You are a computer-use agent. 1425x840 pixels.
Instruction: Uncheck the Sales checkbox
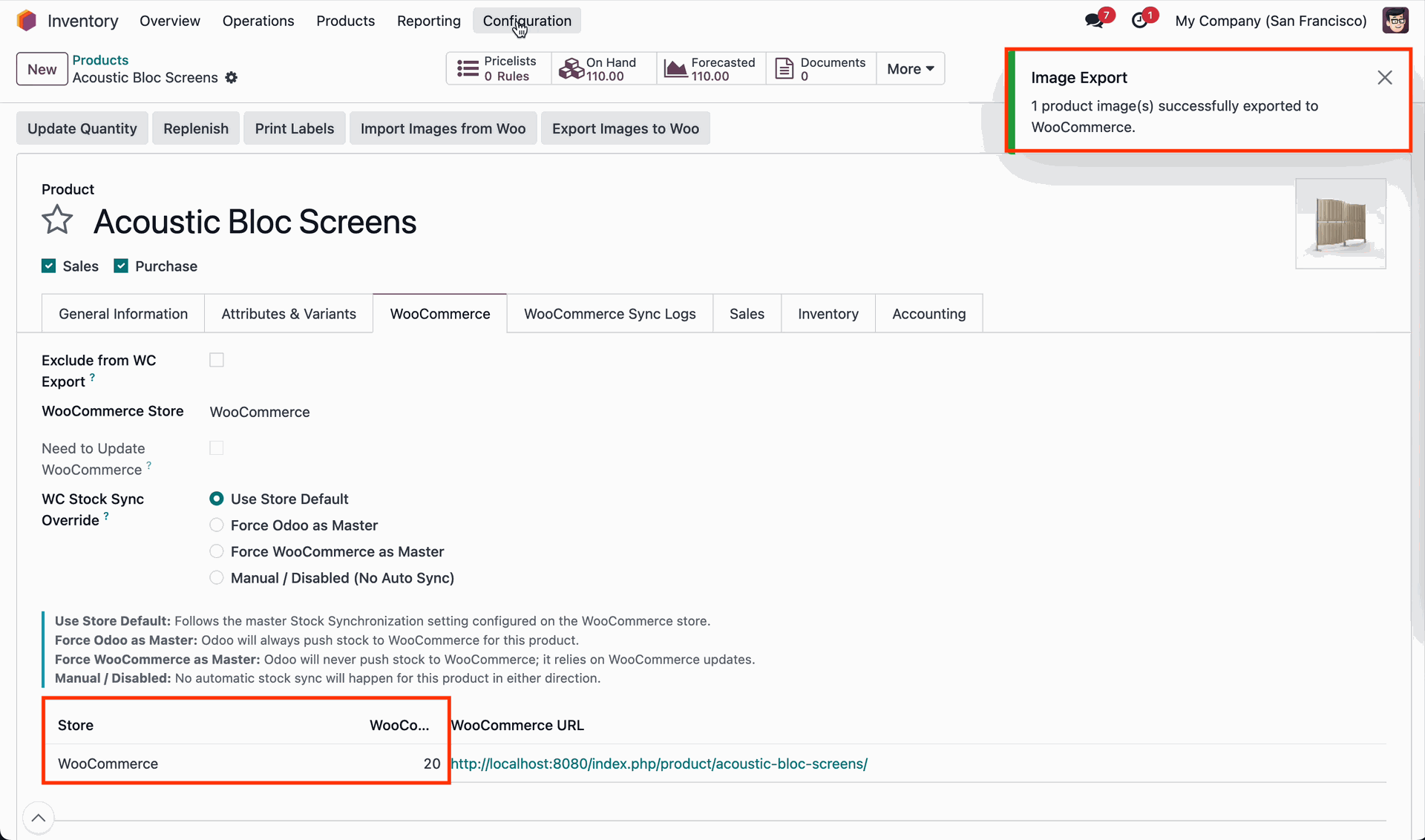pos(49,266)
